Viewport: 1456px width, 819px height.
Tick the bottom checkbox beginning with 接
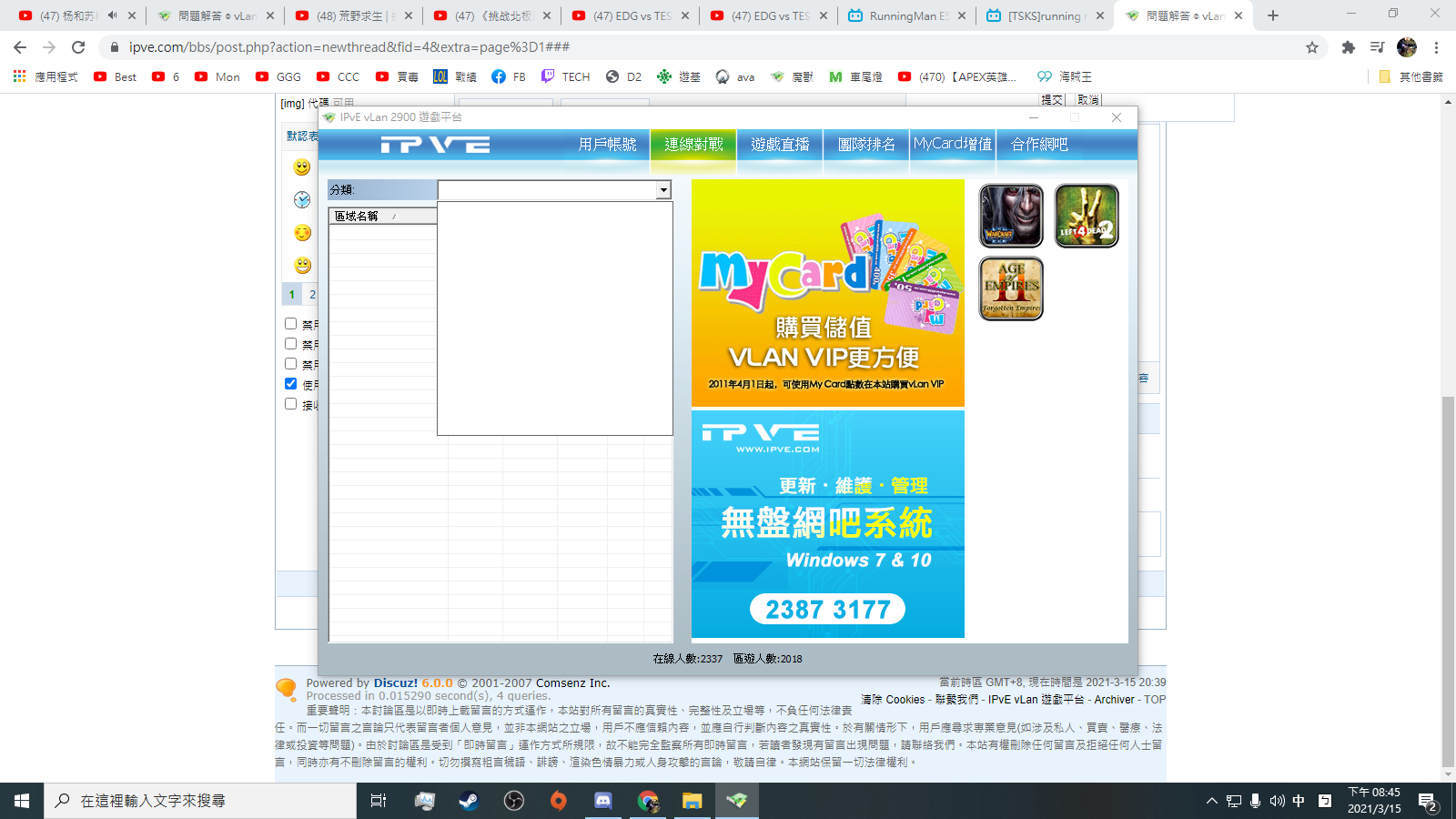tap(291, 404)
